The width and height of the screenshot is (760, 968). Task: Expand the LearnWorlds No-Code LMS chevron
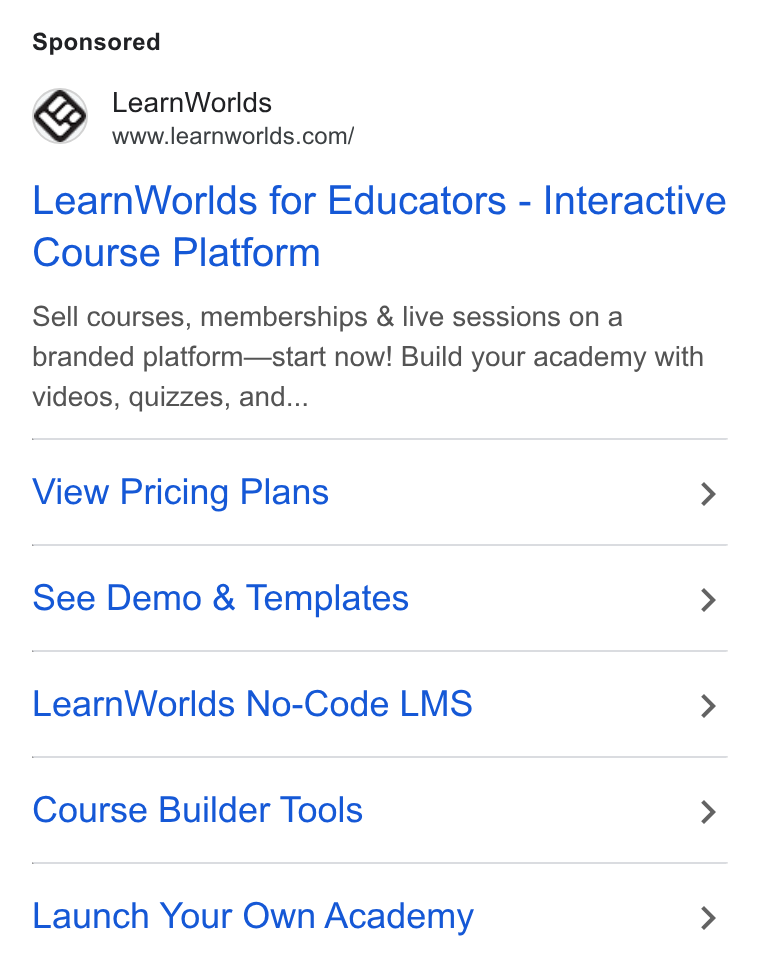708,706
